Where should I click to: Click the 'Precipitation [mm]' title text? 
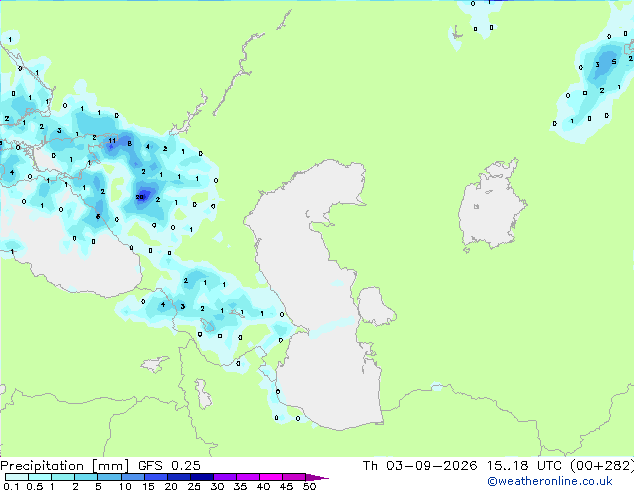pos(65,466)
